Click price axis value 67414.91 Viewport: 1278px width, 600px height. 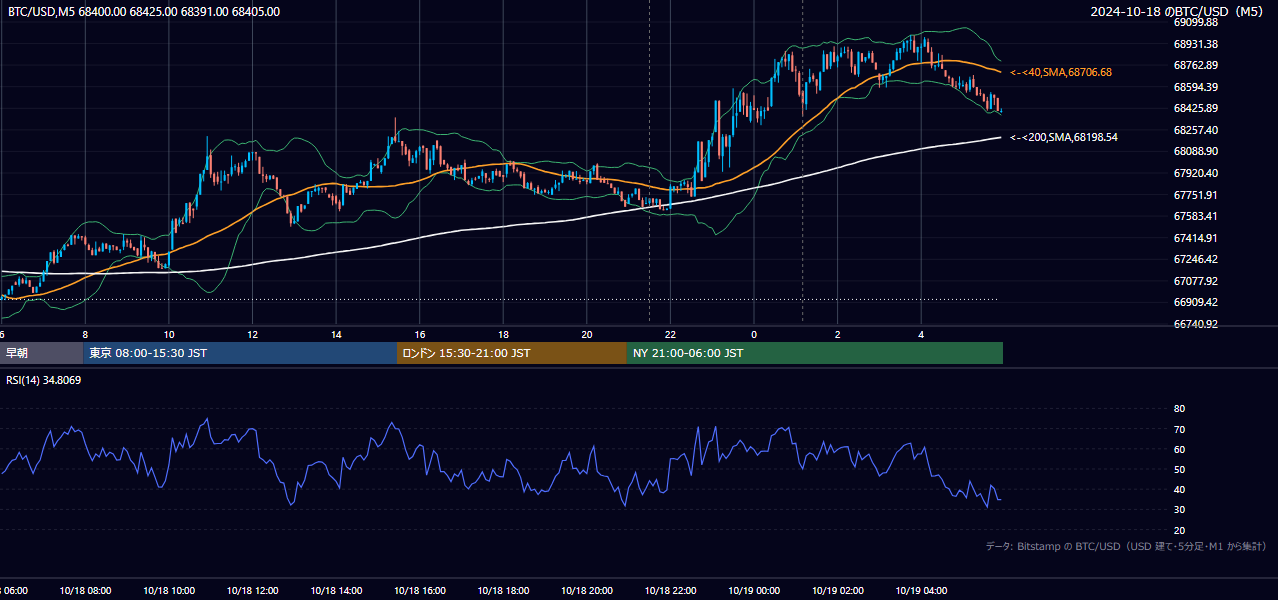[x=1195, y=238]
